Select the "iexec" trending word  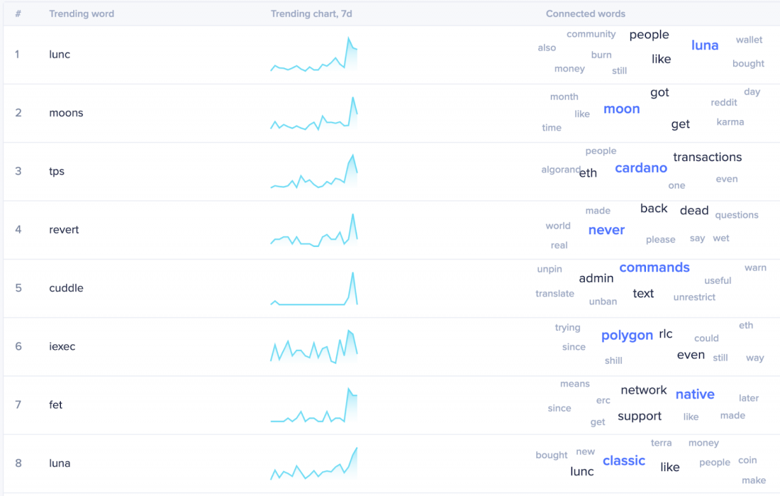(x=62, y=347)
